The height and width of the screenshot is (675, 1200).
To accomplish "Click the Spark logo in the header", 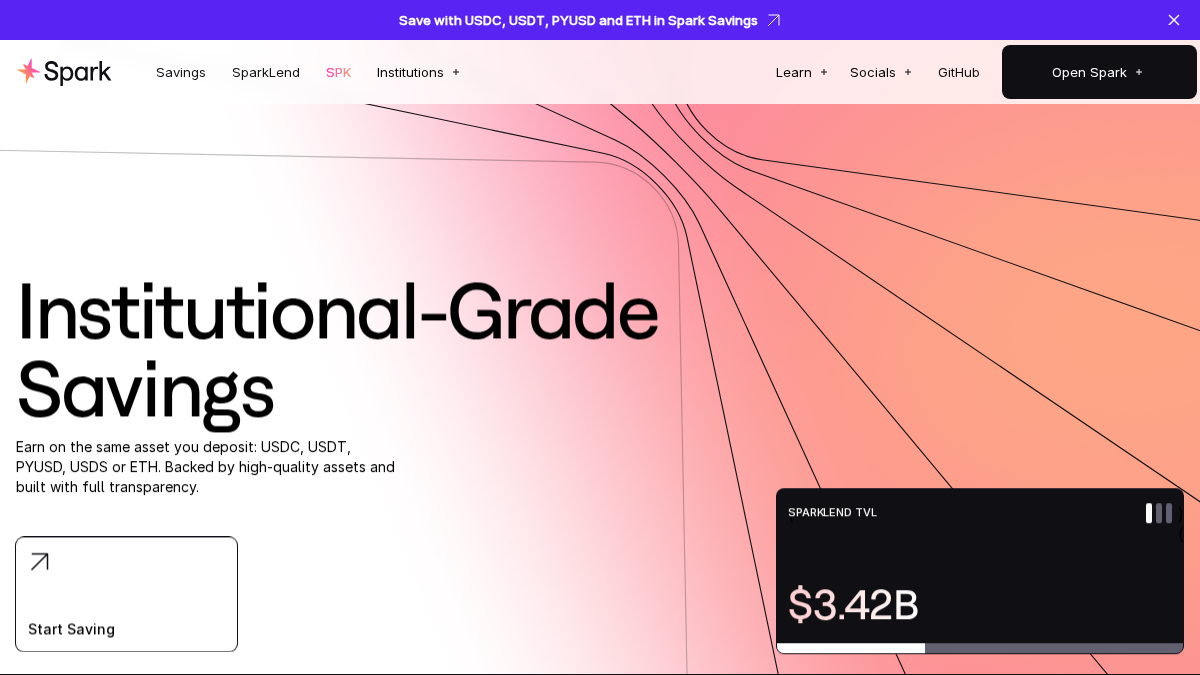I will 64,72.
